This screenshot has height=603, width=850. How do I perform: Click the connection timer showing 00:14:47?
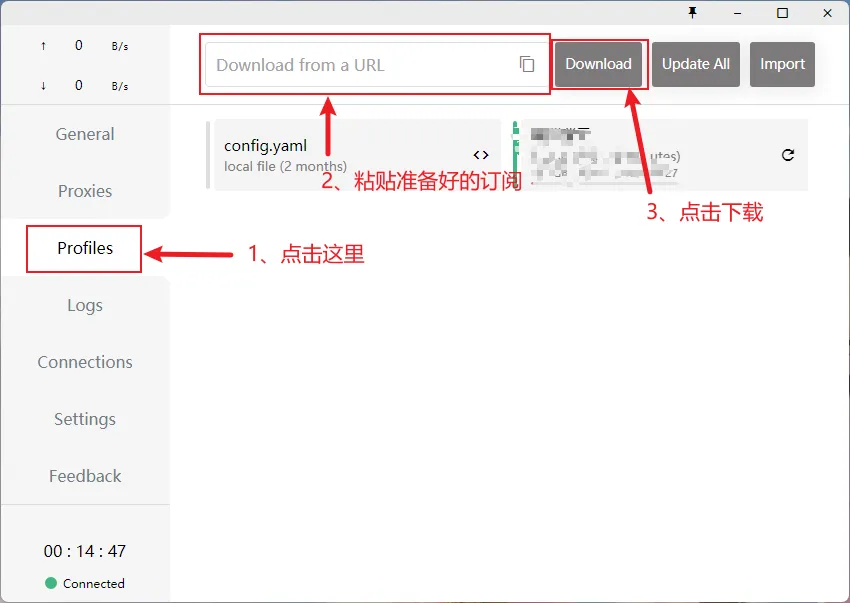85,550
